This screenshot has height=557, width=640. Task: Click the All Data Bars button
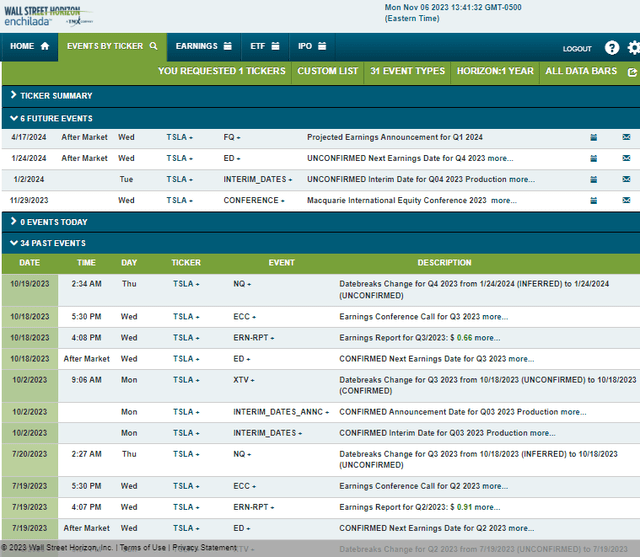581,71
